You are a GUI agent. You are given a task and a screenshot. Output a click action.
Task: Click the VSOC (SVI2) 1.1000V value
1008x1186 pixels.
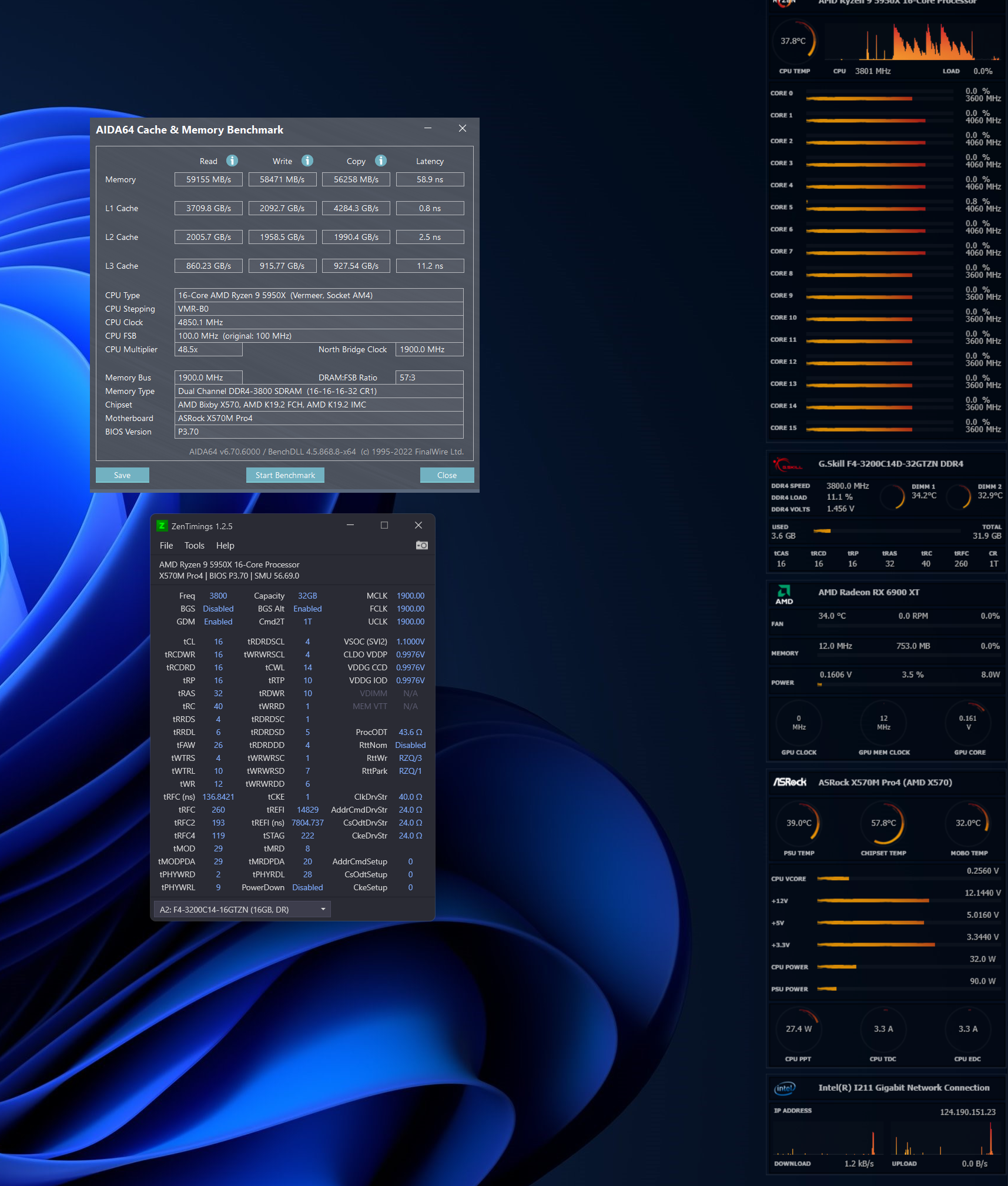[410, 642]
